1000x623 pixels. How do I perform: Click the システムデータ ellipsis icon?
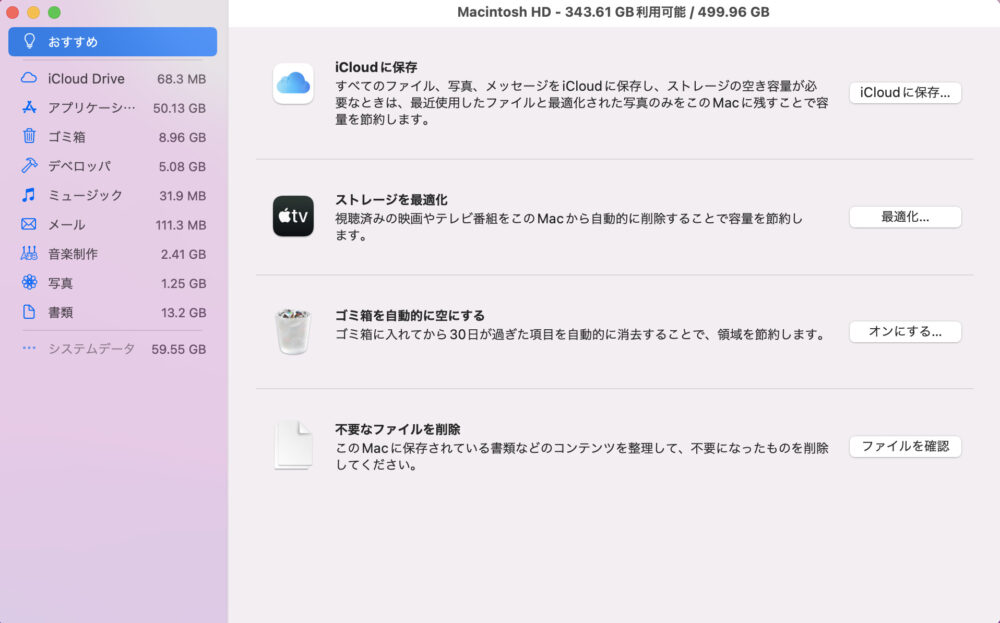click(x=29, y=348)
